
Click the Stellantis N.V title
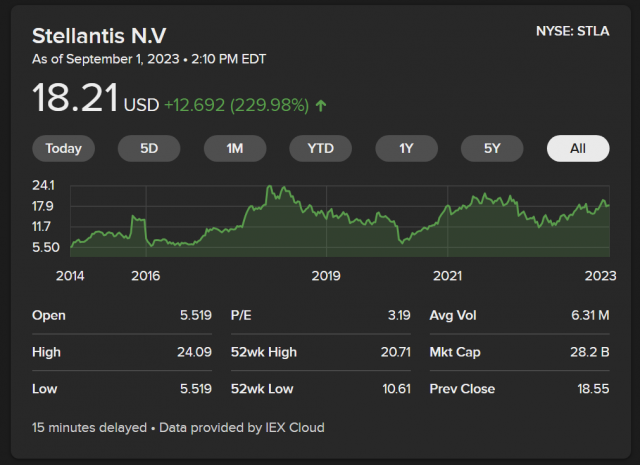[99, 36]
